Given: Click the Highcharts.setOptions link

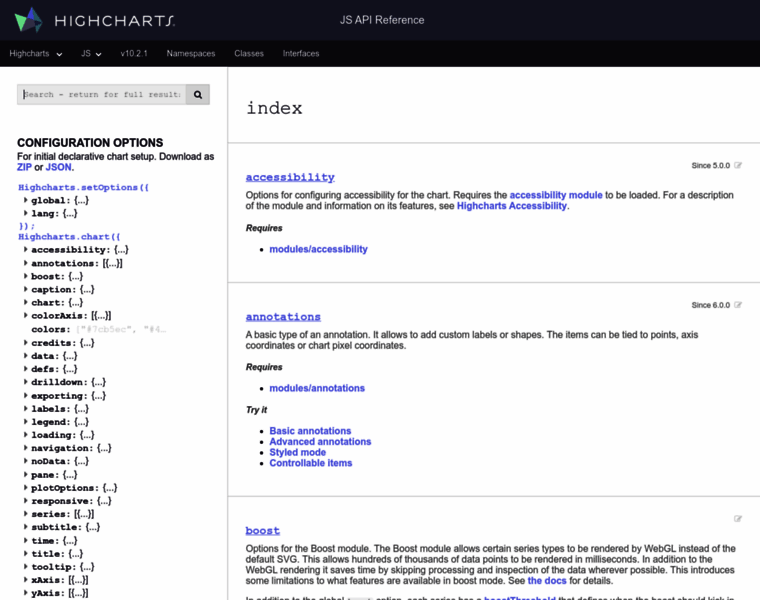Looking at the screenshot, I should point(83,187).
